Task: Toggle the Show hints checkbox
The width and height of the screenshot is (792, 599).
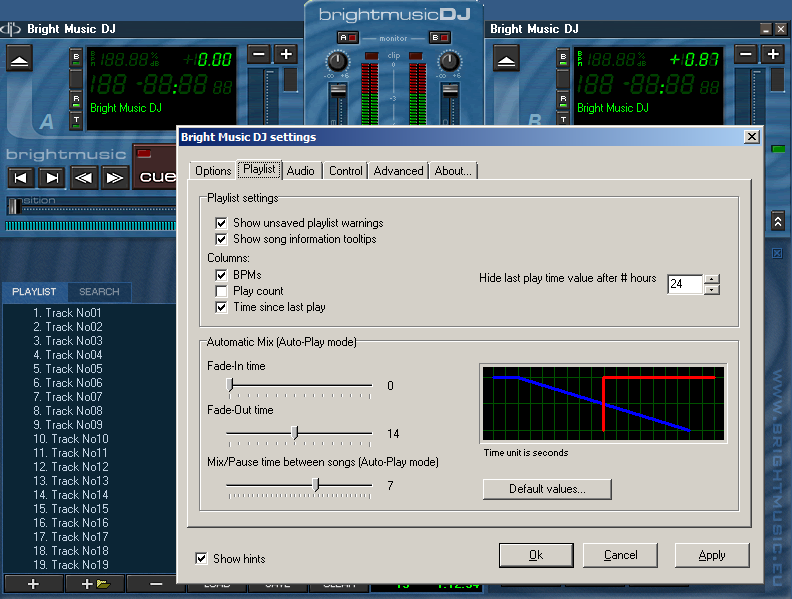Action: pos(201,558)
